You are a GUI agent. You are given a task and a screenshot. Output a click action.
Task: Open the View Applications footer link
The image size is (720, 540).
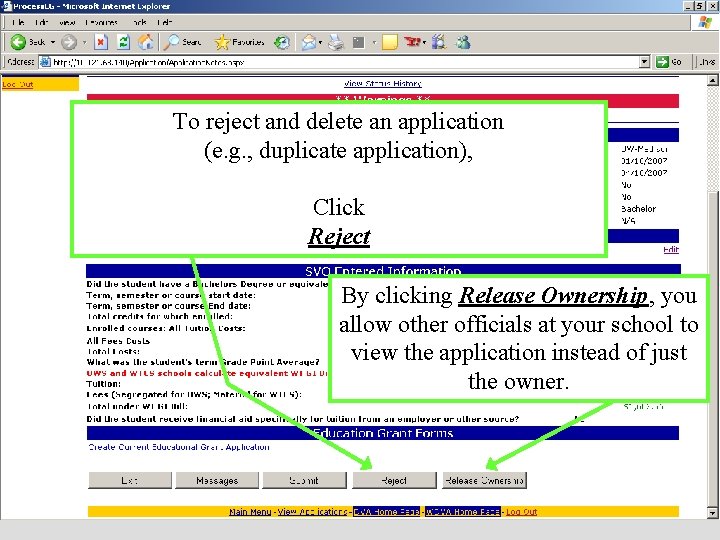(x=312, y=512)
